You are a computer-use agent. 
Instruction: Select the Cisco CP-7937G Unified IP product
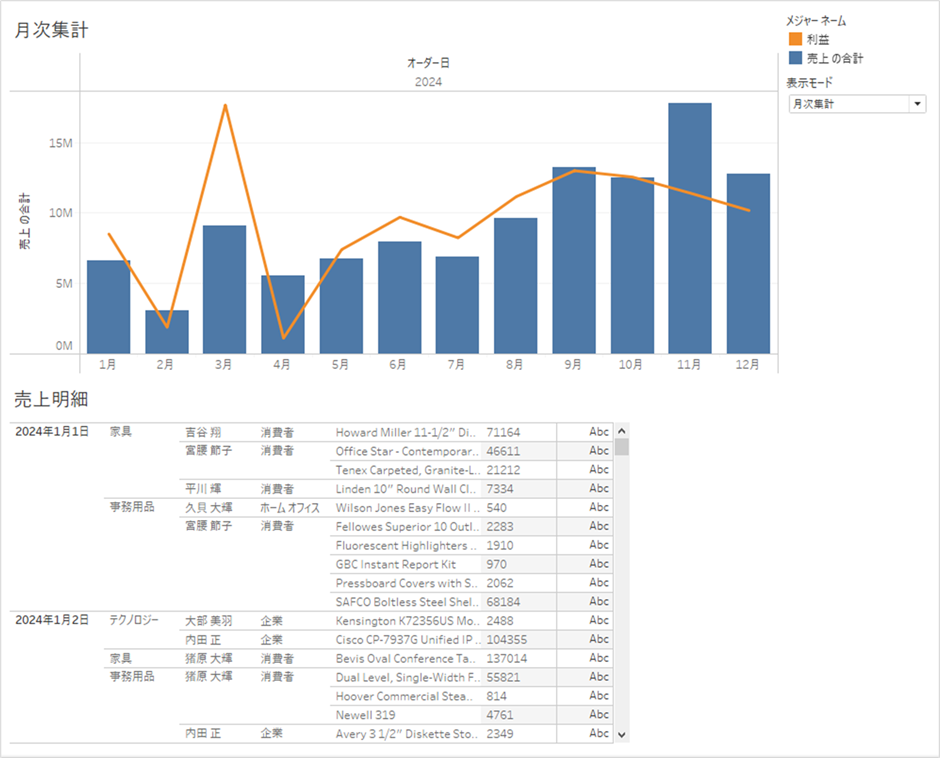click(x=408, y=640)
